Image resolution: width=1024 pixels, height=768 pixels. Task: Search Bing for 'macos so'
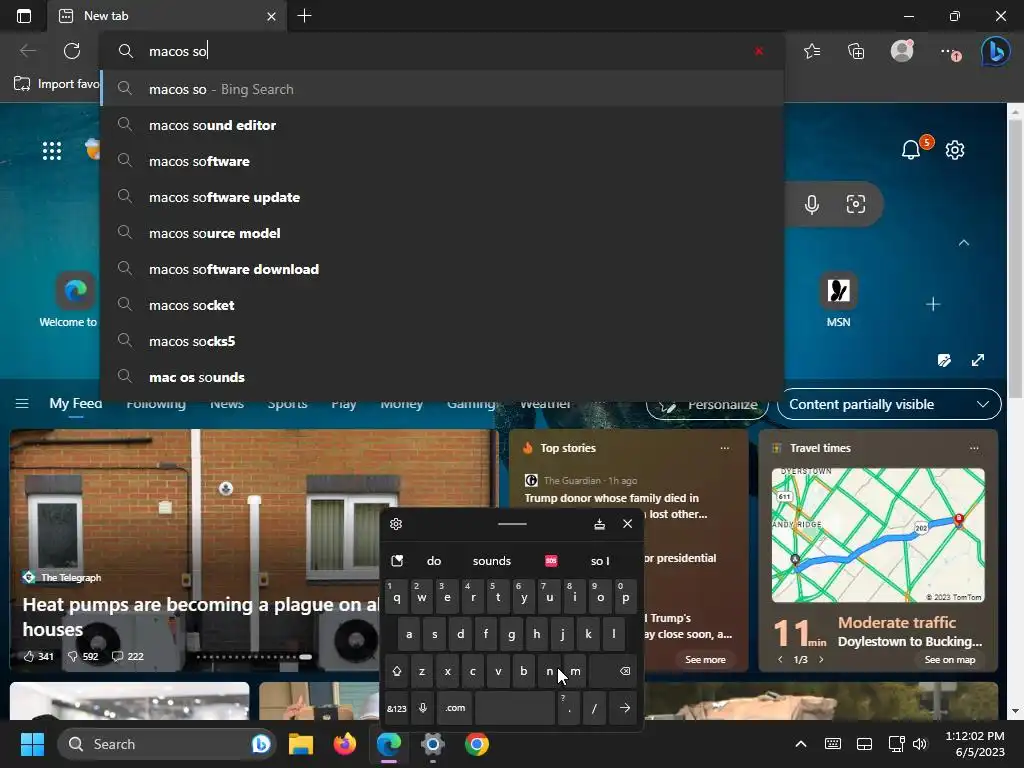(442, 89)
